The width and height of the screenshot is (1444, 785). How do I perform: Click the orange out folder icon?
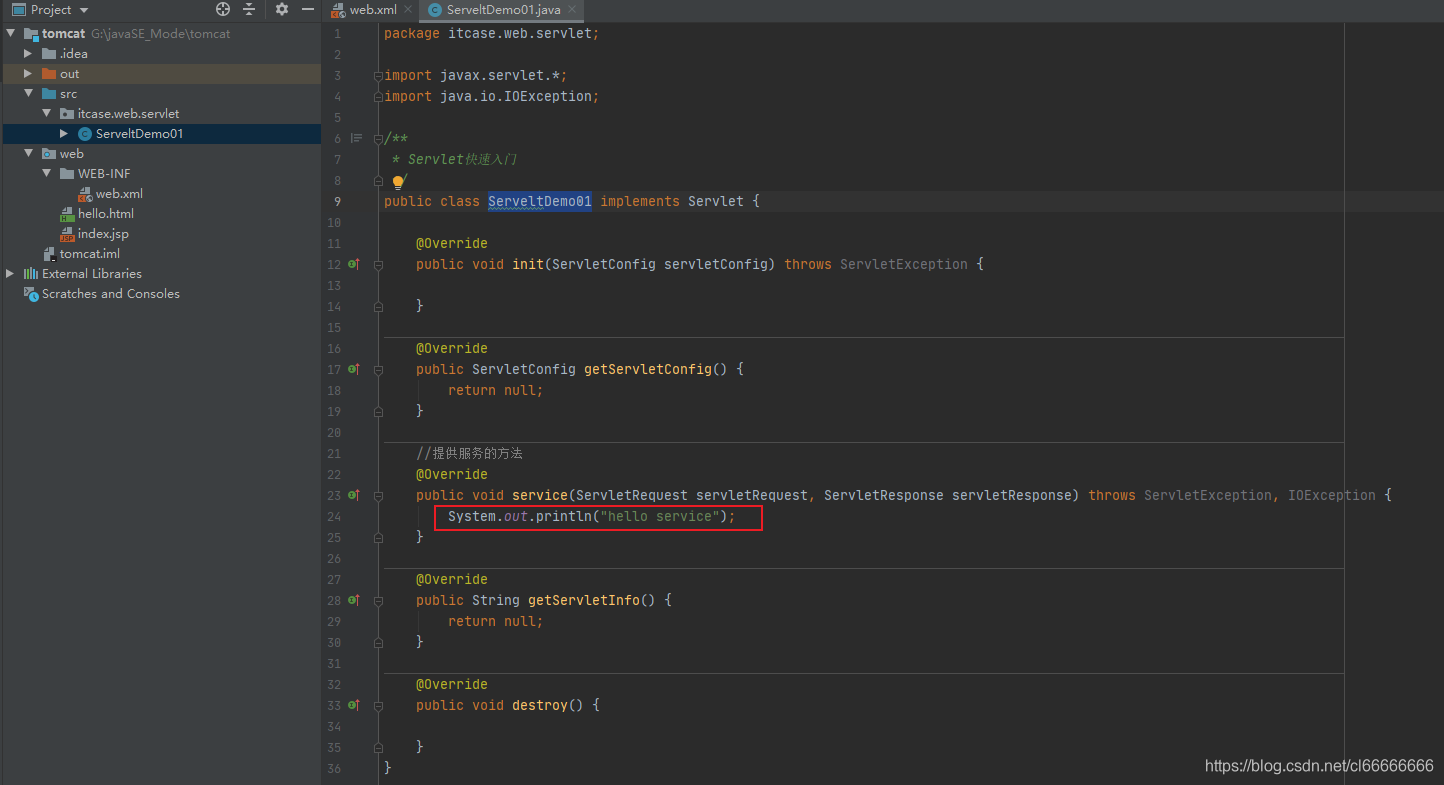coord(49,74)
